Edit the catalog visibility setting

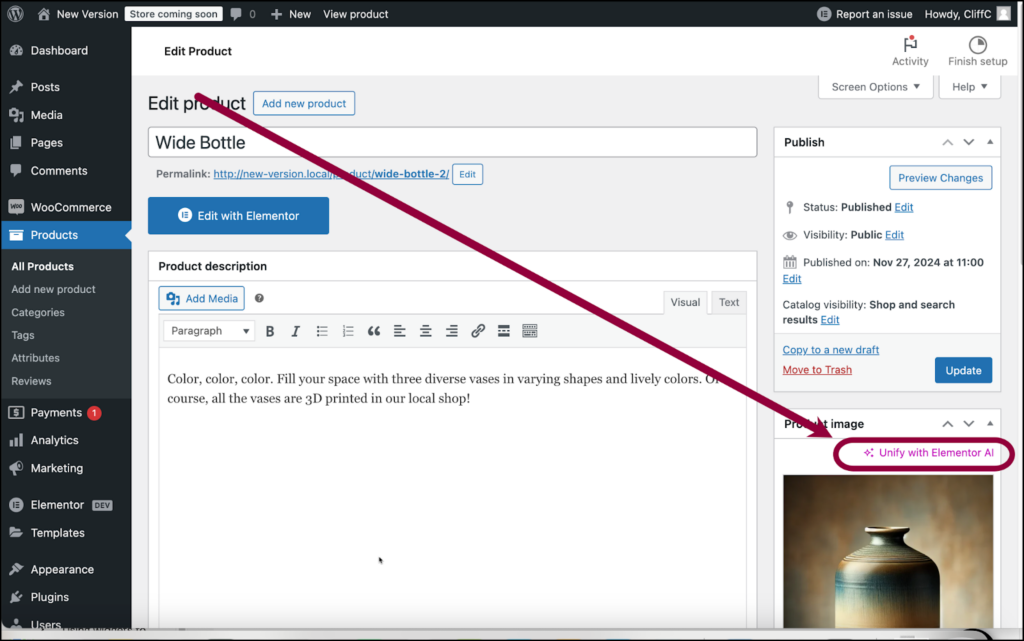click(x=829, y=319)
